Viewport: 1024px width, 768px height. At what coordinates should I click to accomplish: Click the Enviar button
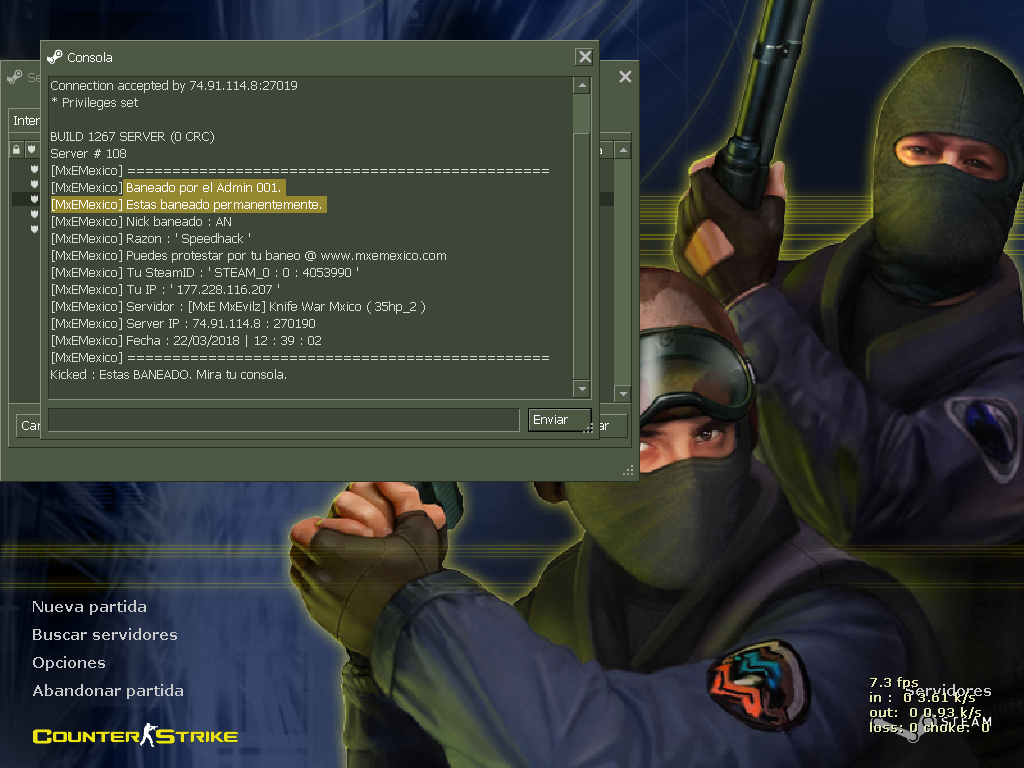[560, 420]
